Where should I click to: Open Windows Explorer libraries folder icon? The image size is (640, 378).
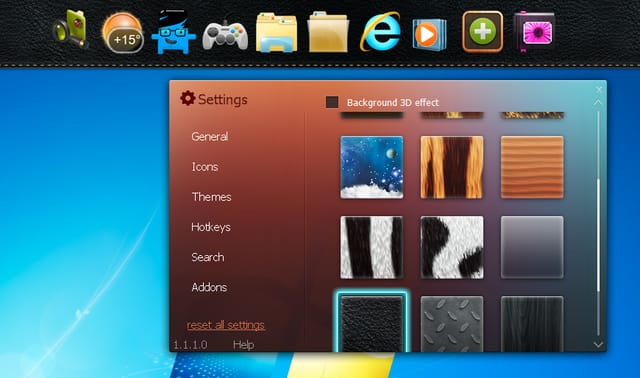pyautogui.click(x=276, y=33)
